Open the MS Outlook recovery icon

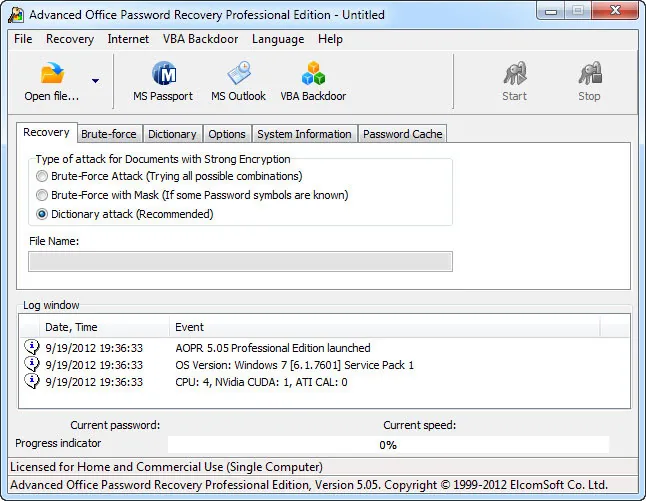(239, 73)
